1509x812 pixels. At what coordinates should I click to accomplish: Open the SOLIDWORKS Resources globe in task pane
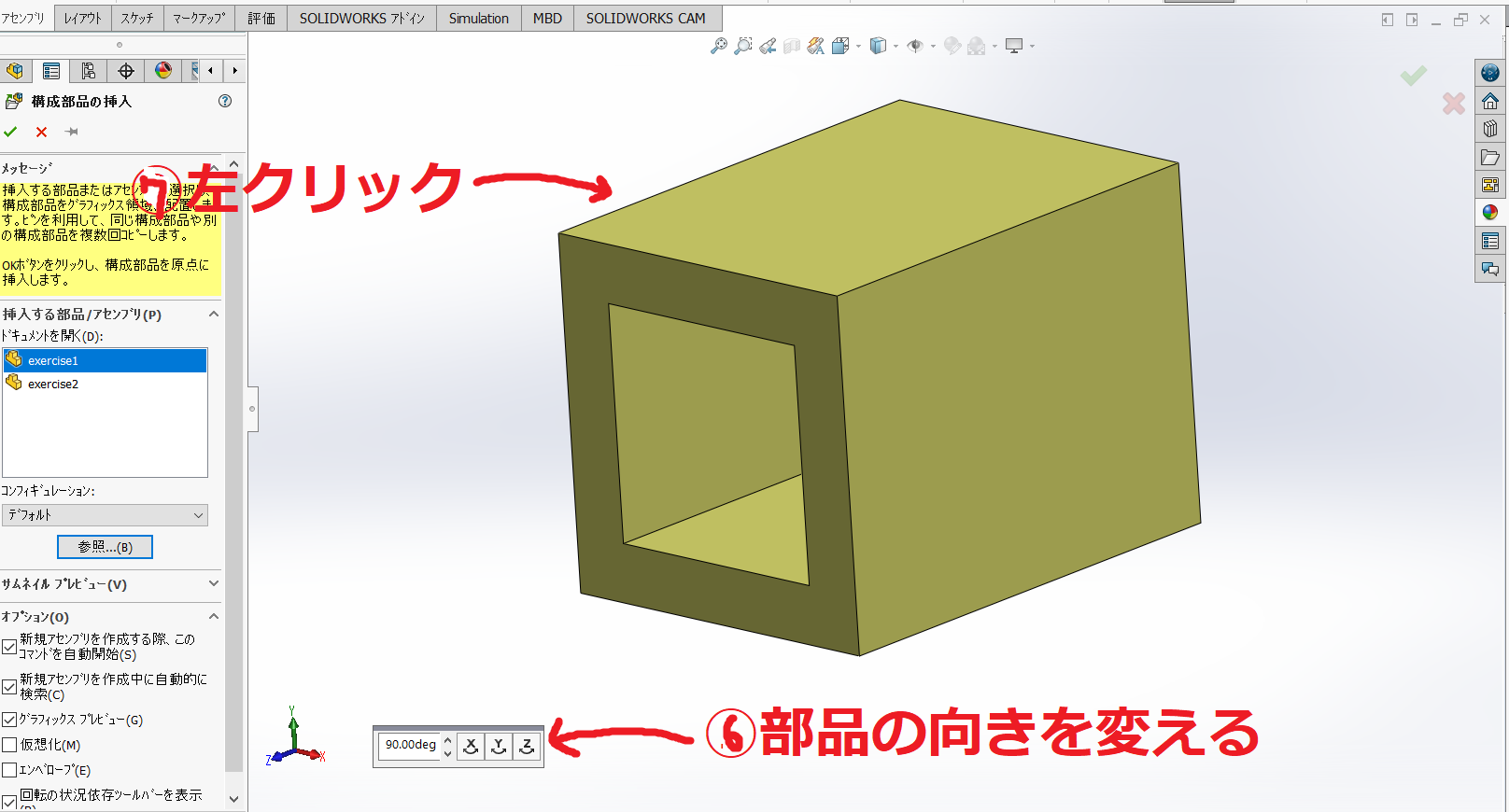point(1490,73)
